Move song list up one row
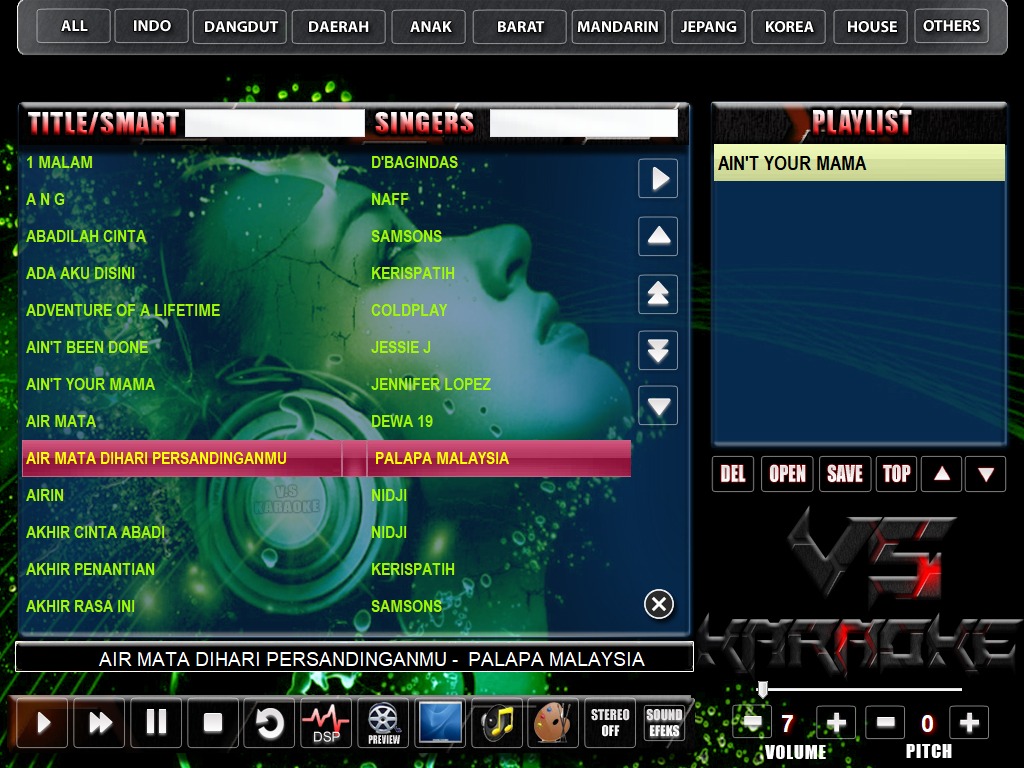Viewport: 1024px width, 768px height. (658, 236)
